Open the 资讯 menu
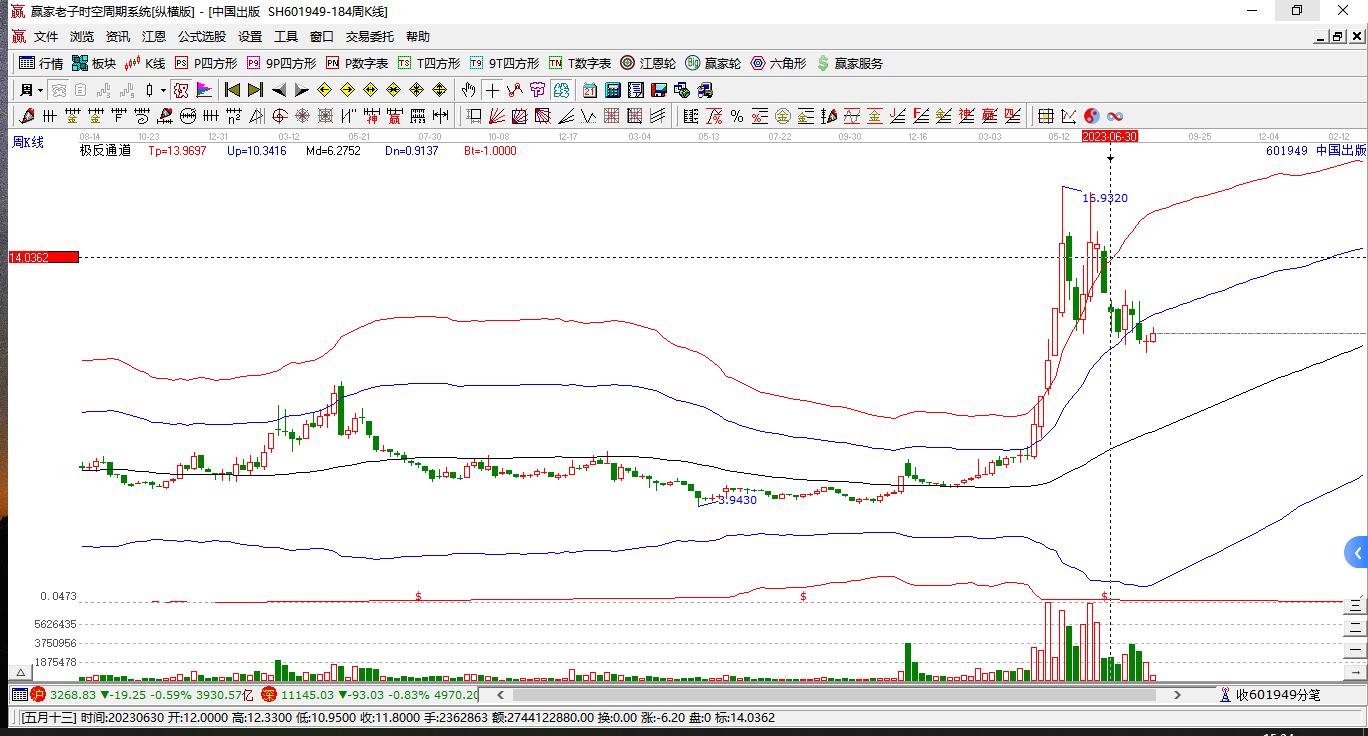1368x736 pixels. [x=118, y=37]
